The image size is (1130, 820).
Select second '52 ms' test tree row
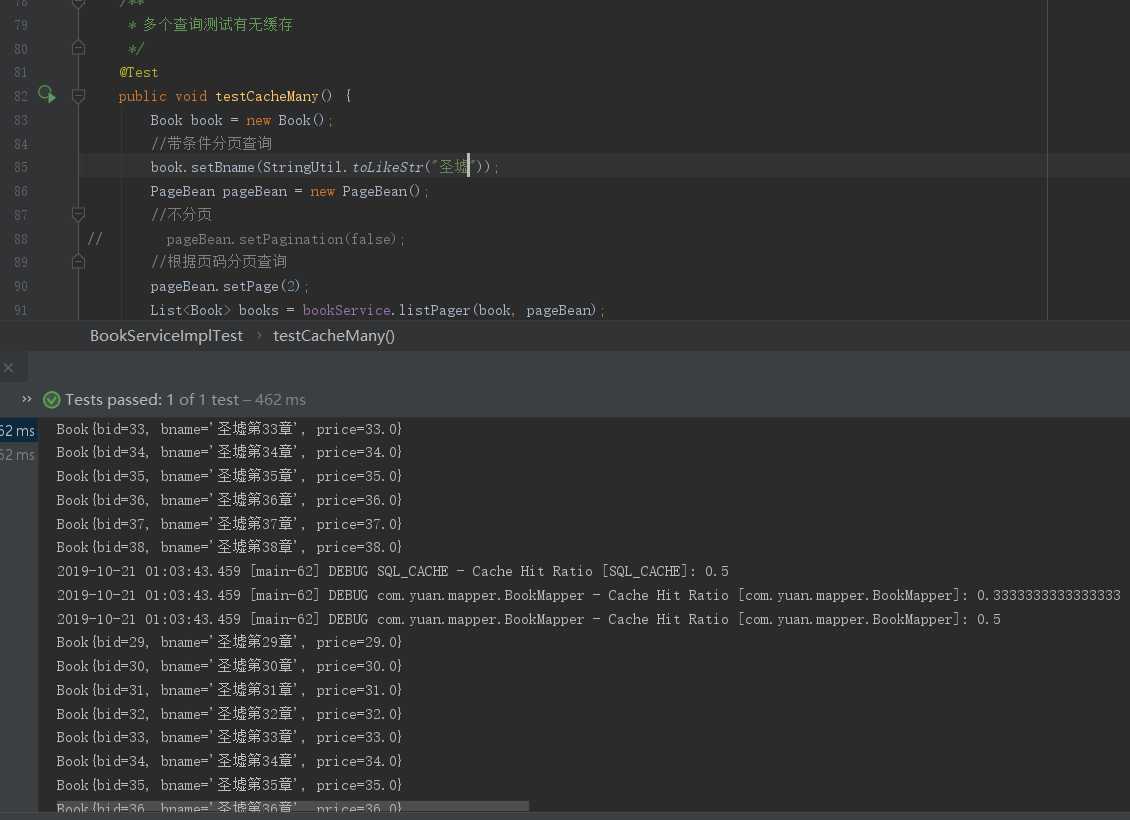[18, 455]
